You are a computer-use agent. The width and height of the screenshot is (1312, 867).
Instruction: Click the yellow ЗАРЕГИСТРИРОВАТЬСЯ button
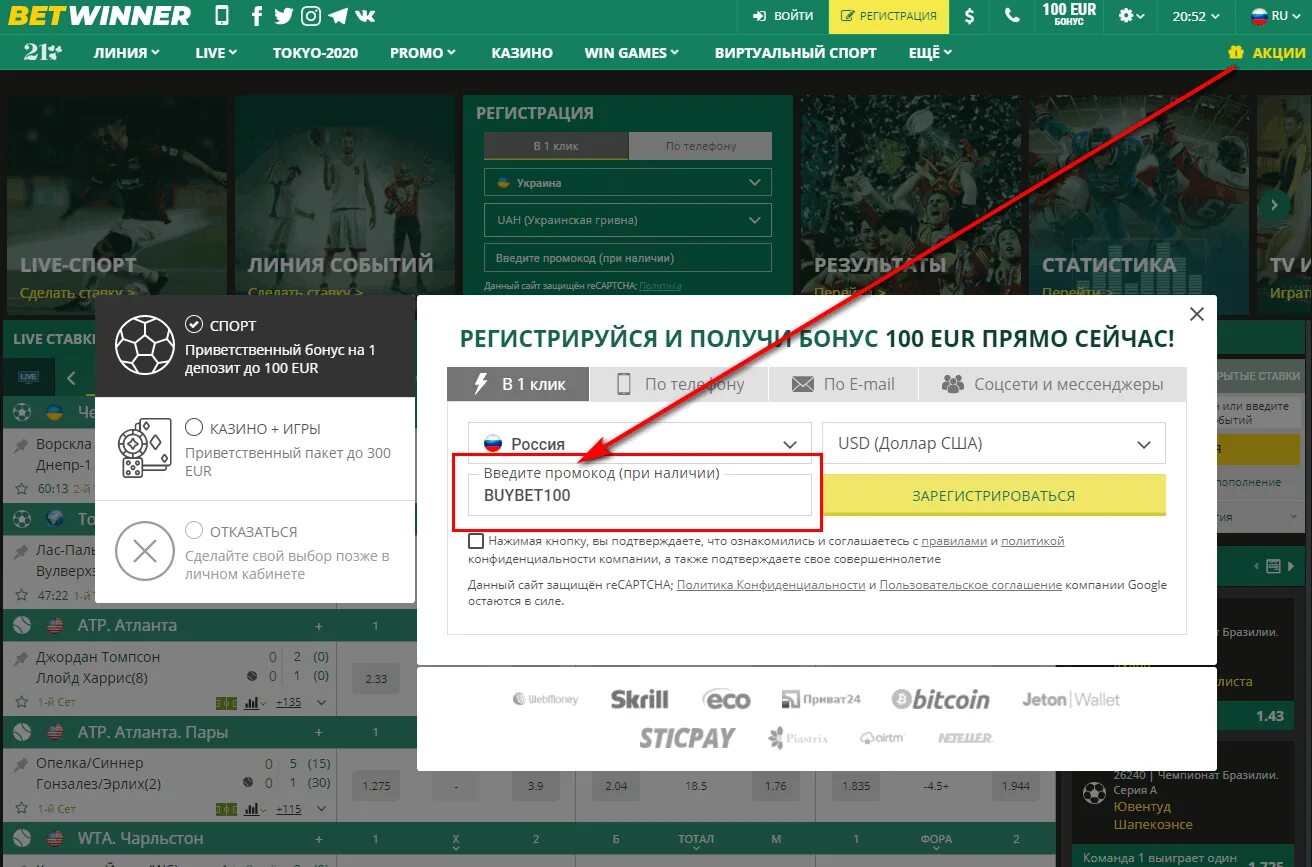click(994, 495)
